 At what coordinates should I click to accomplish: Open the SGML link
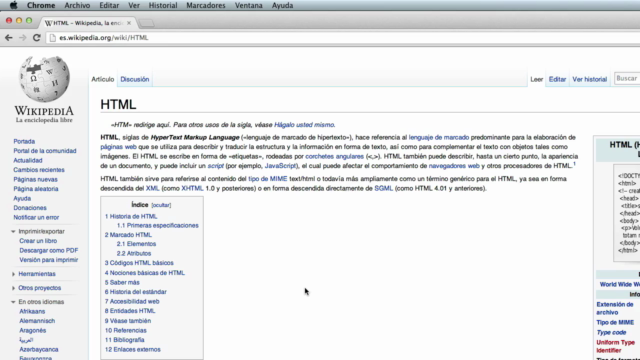pyautogui.click(x=384, y=188)
